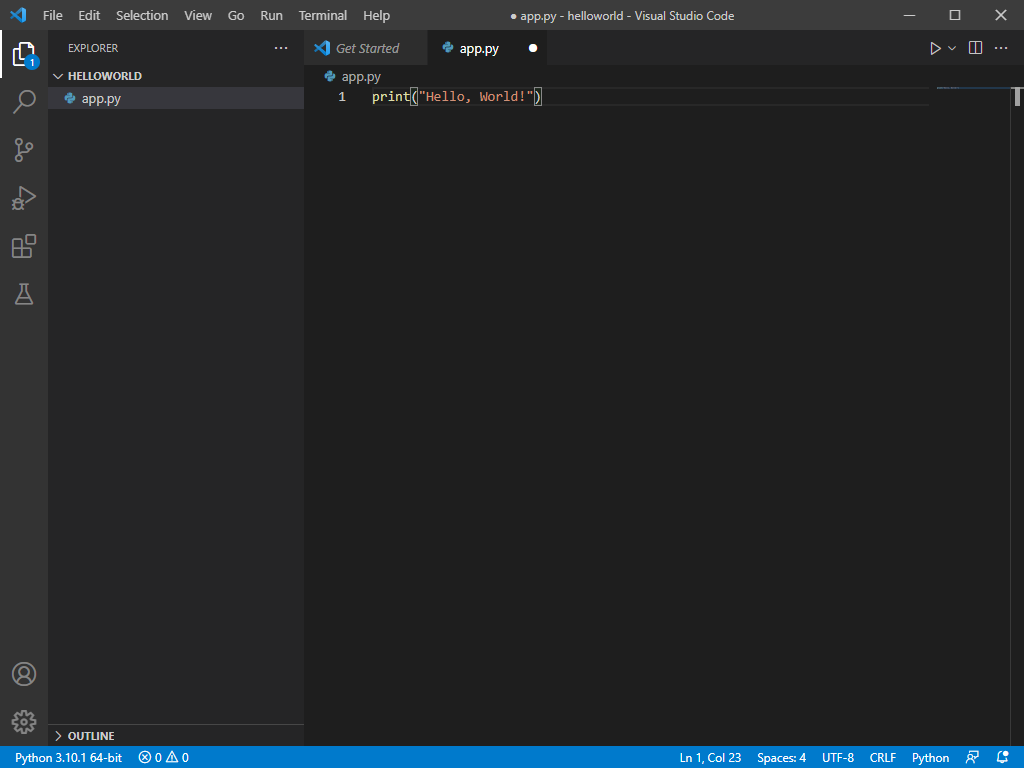Open the Run menu
Screen dimensions: 1024x768
tap(272, 15)
